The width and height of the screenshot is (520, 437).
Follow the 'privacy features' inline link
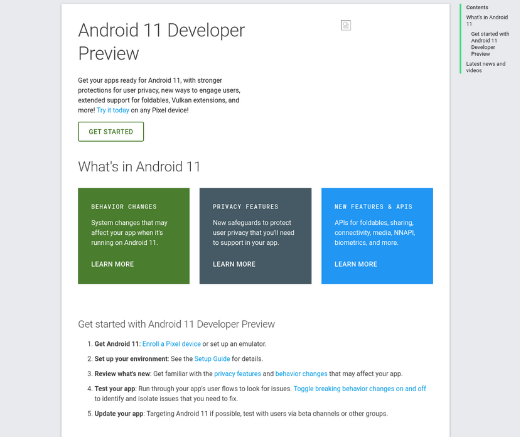pyautogui.click(x=237, y=374)
